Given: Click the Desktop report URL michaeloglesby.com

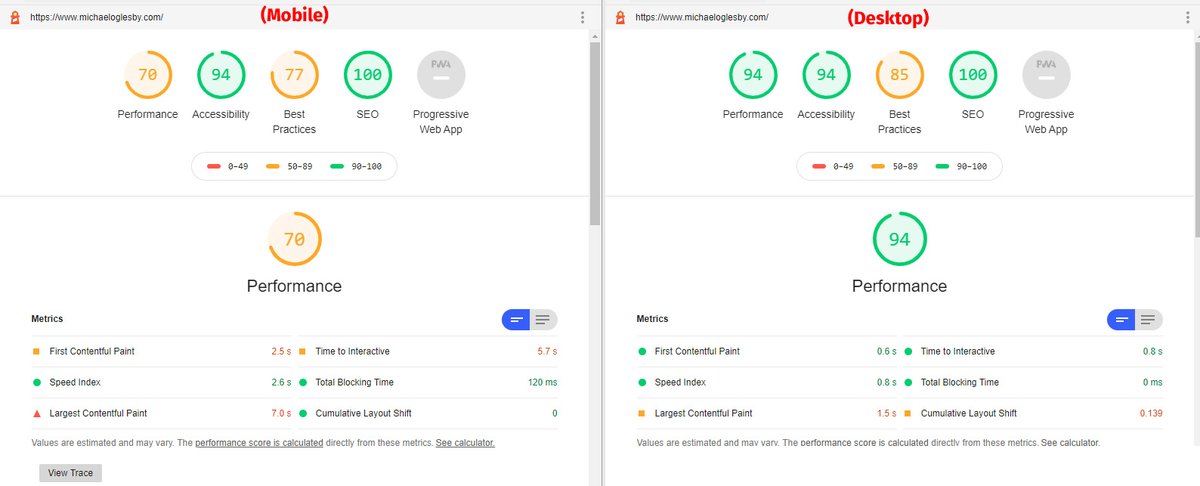Looking at the screenshot, I should point(702,17).
